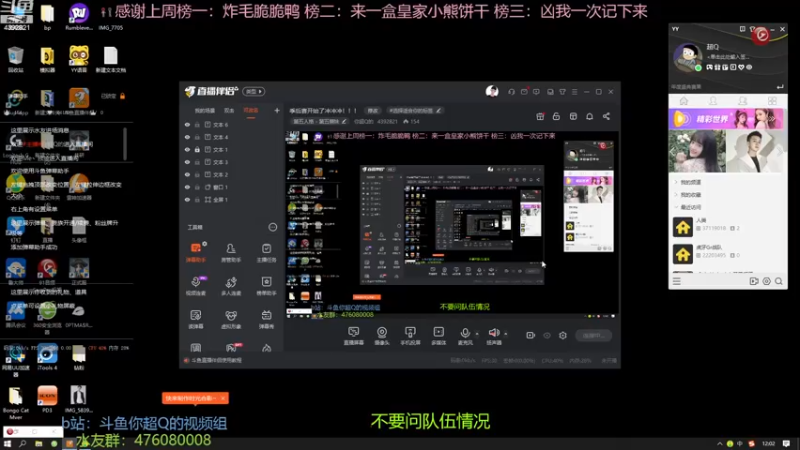Click the 修改 button beside stream title
The width and height of the screenshot is (800, 450).
[373, 110]
